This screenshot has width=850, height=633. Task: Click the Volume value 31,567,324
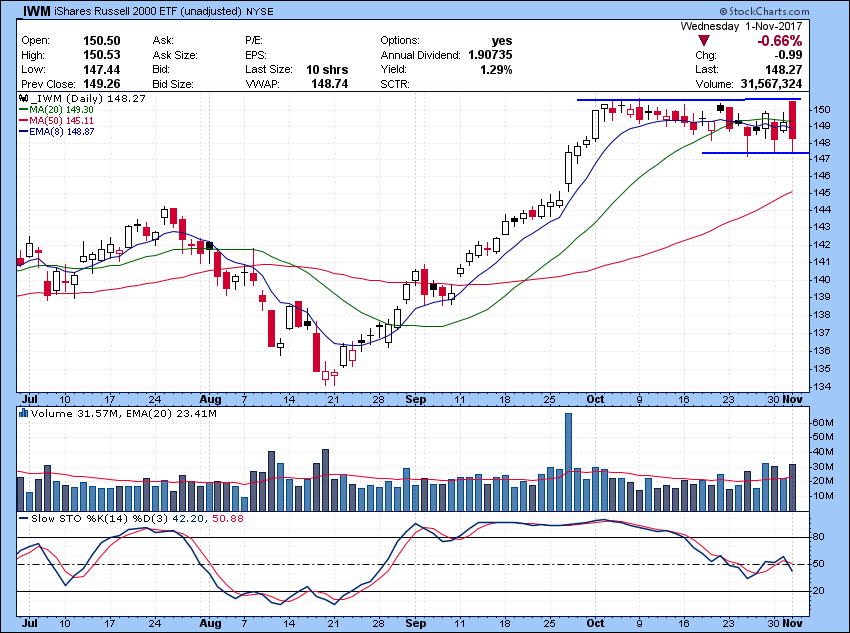pos(771,84)
